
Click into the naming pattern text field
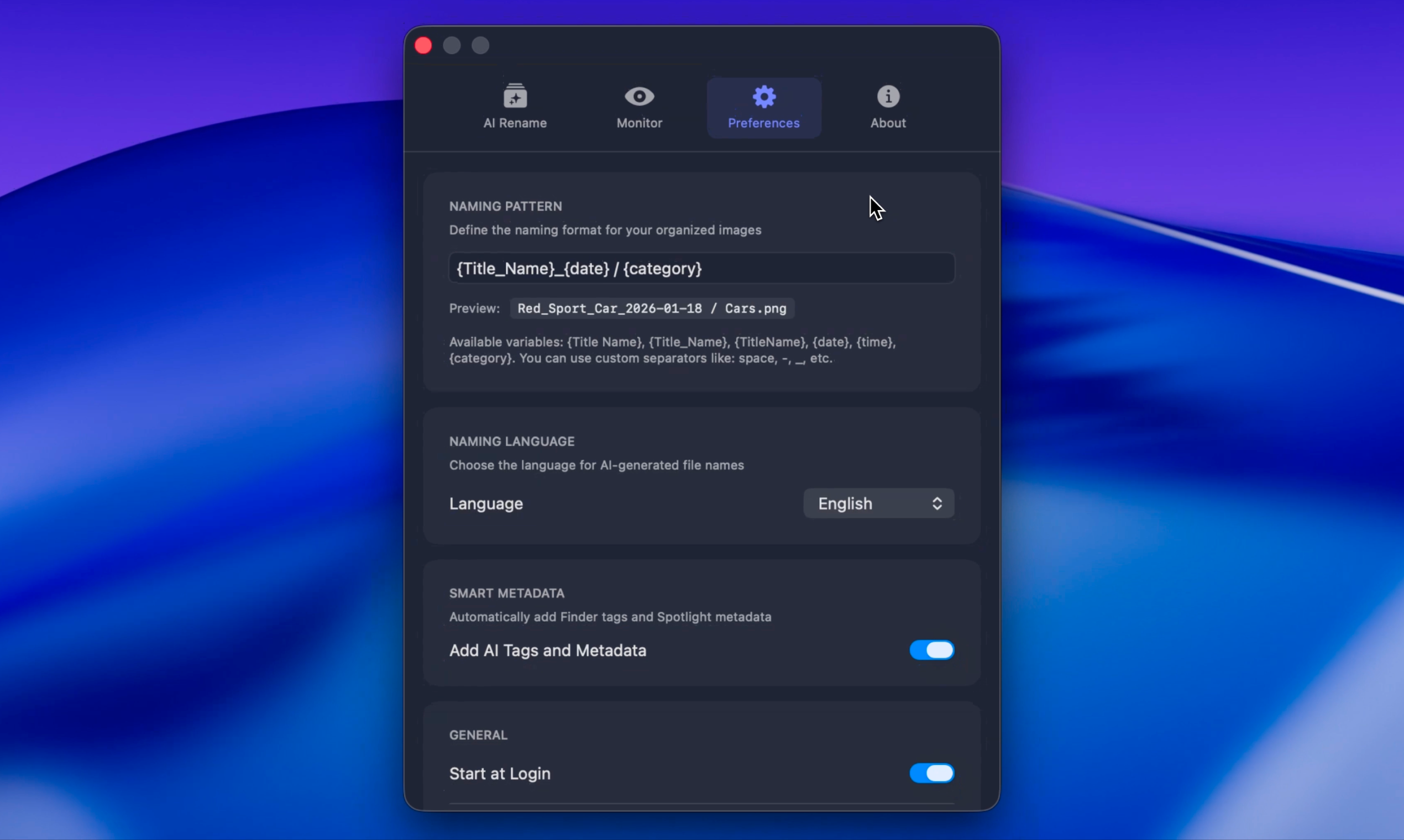point(701,268)
